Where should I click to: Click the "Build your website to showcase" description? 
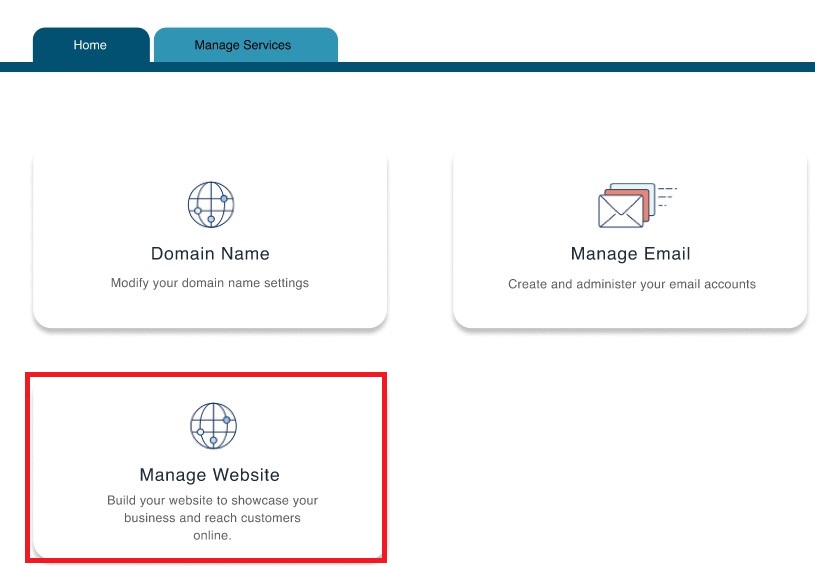click(212, 500)
